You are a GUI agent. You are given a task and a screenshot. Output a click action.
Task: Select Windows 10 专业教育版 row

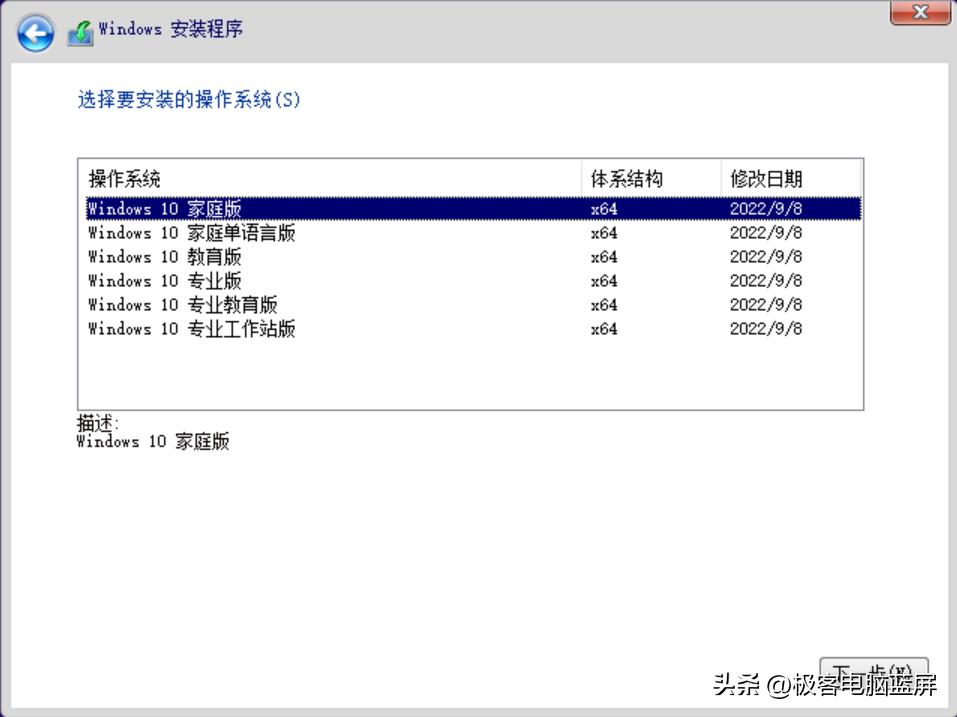click(474, 304)
